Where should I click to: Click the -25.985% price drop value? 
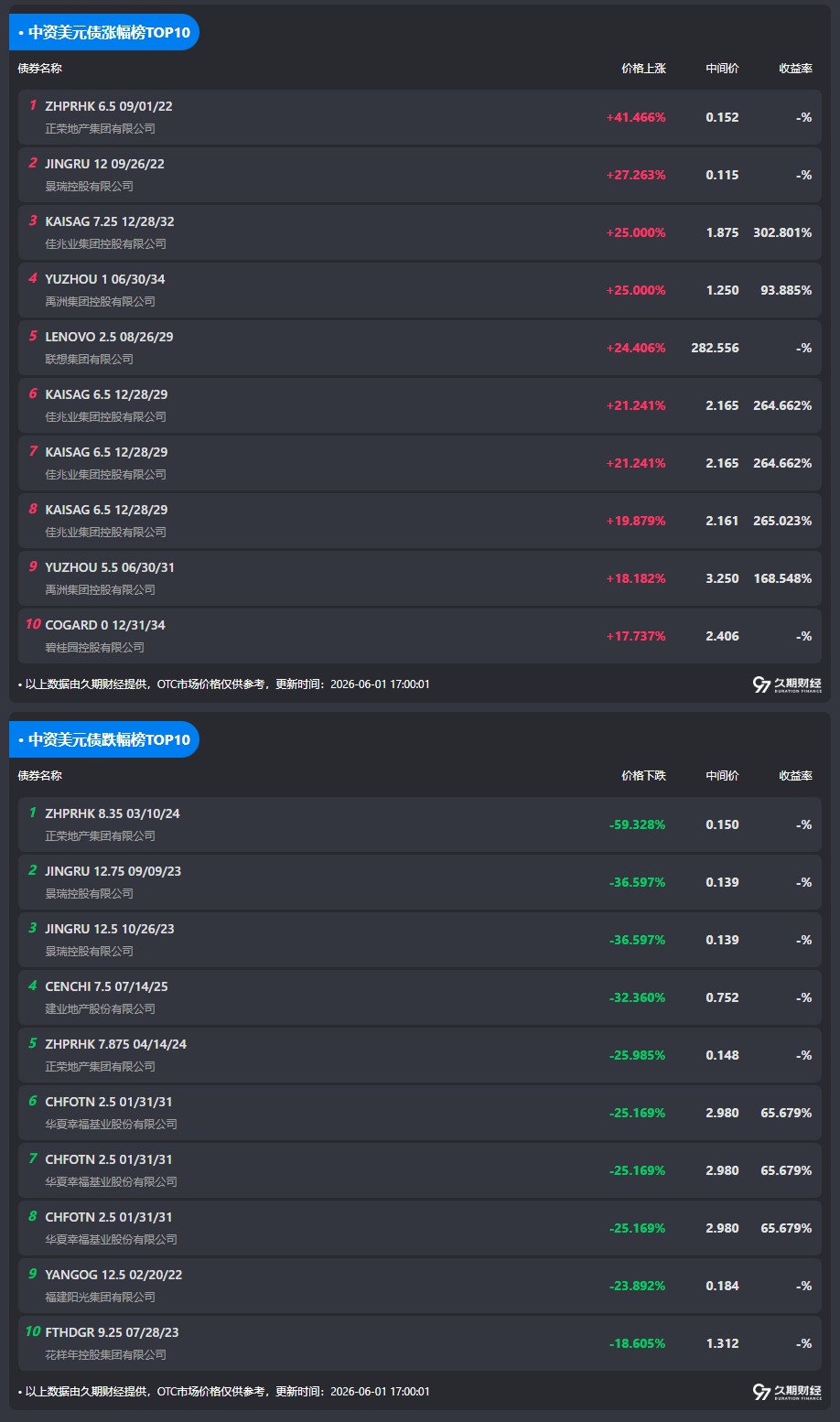tap(638, 1056)
